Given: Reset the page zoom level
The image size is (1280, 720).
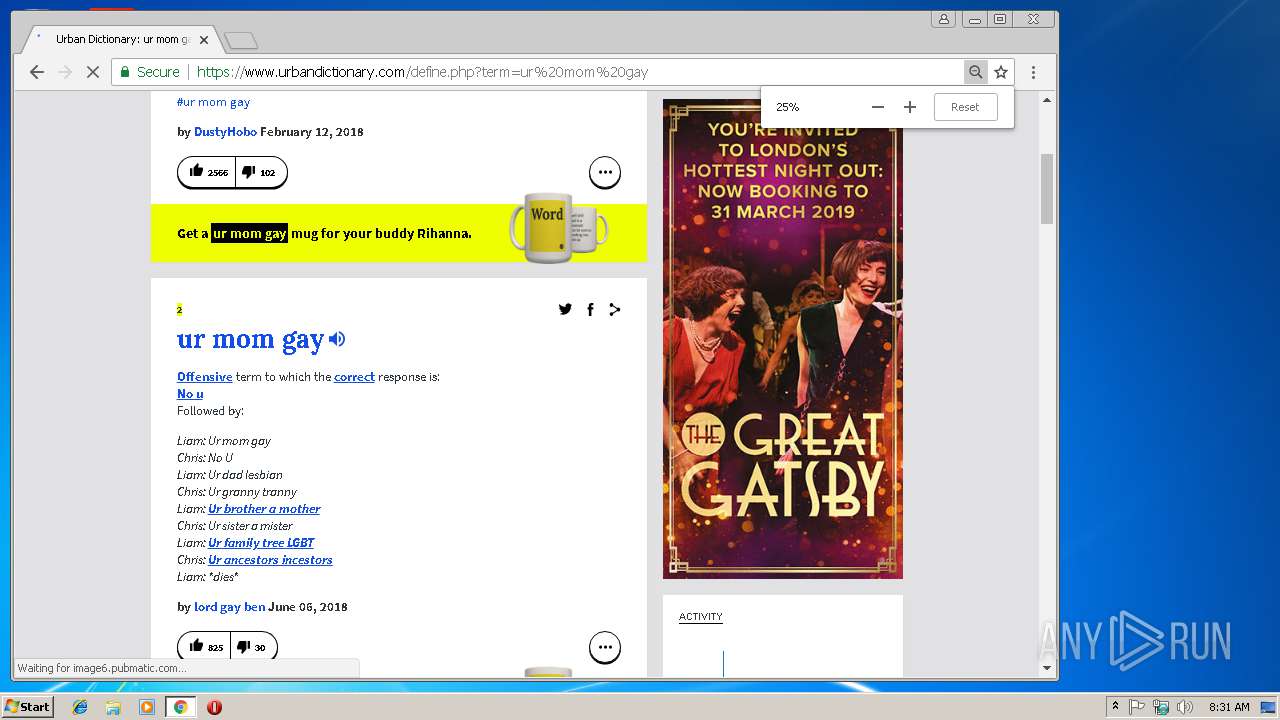Looking at the screenshot, I should 965,107.
